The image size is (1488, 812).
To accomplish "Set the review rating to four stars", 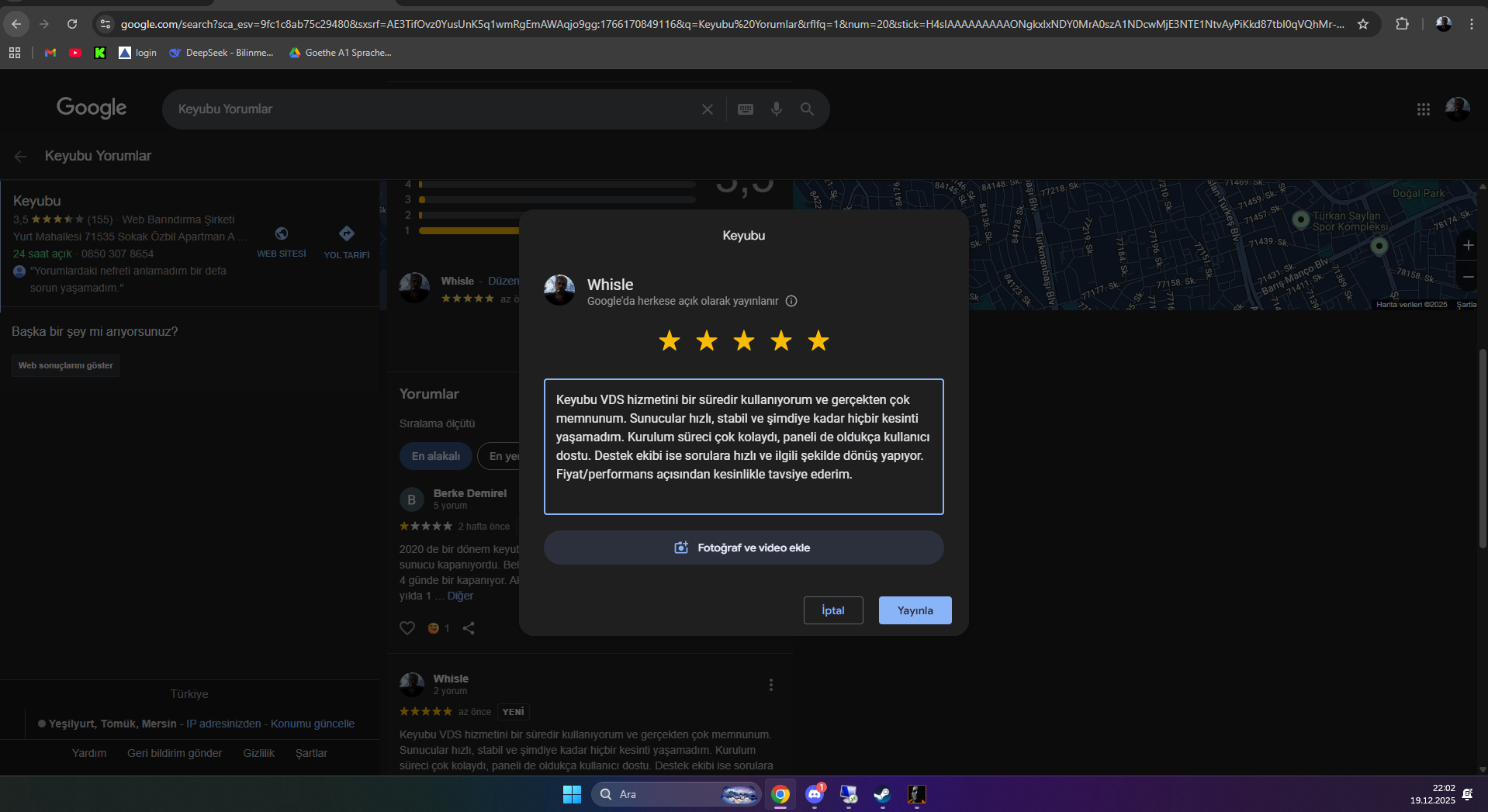I will 781,340.
